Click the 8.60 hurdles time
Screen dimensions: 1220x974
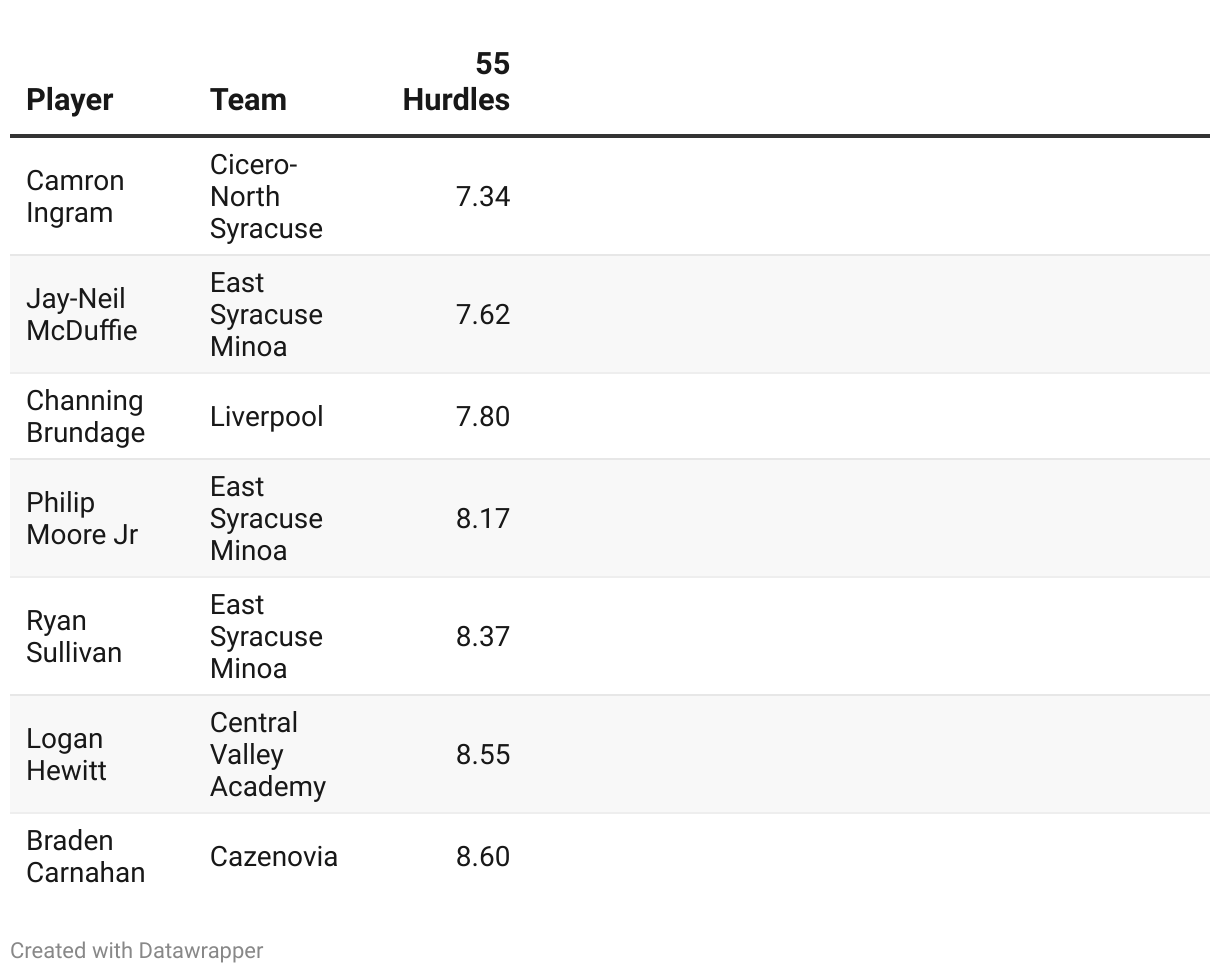click(483, 857)
